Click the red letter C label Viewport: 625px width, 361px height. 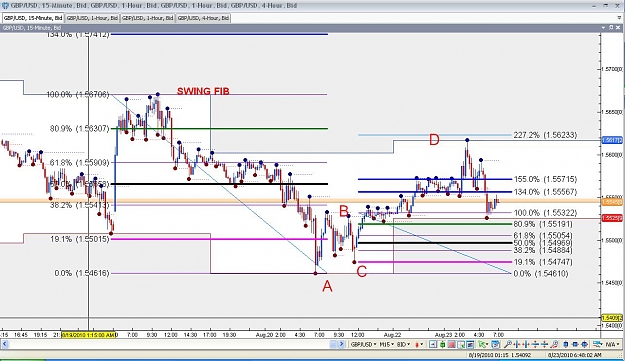(x=362, y=272)
